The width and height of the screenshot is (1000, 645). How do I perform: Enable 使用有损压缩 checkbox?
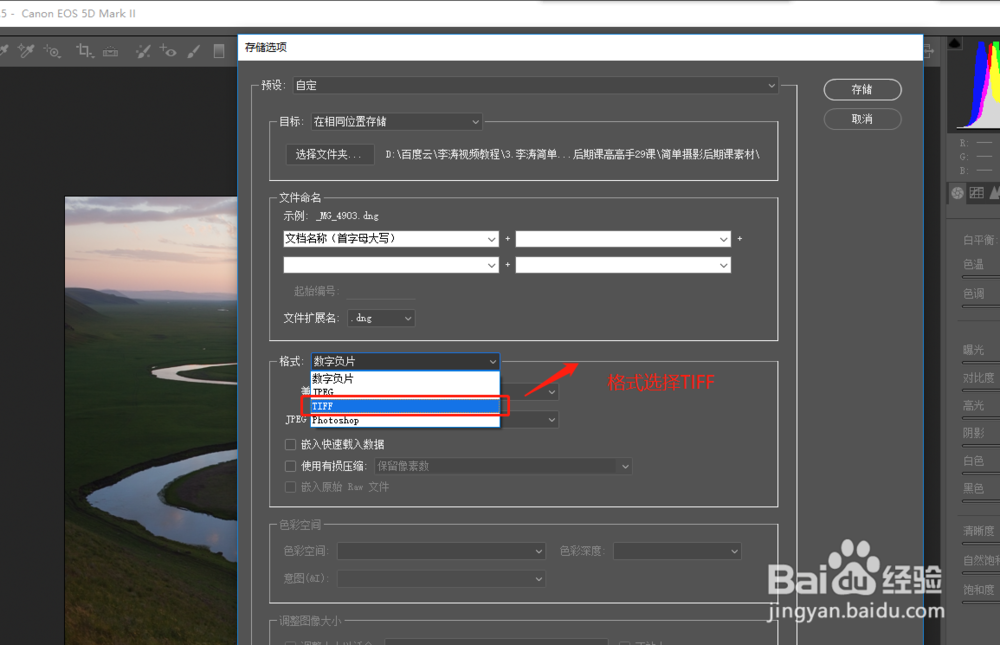(x=290, y=466)
